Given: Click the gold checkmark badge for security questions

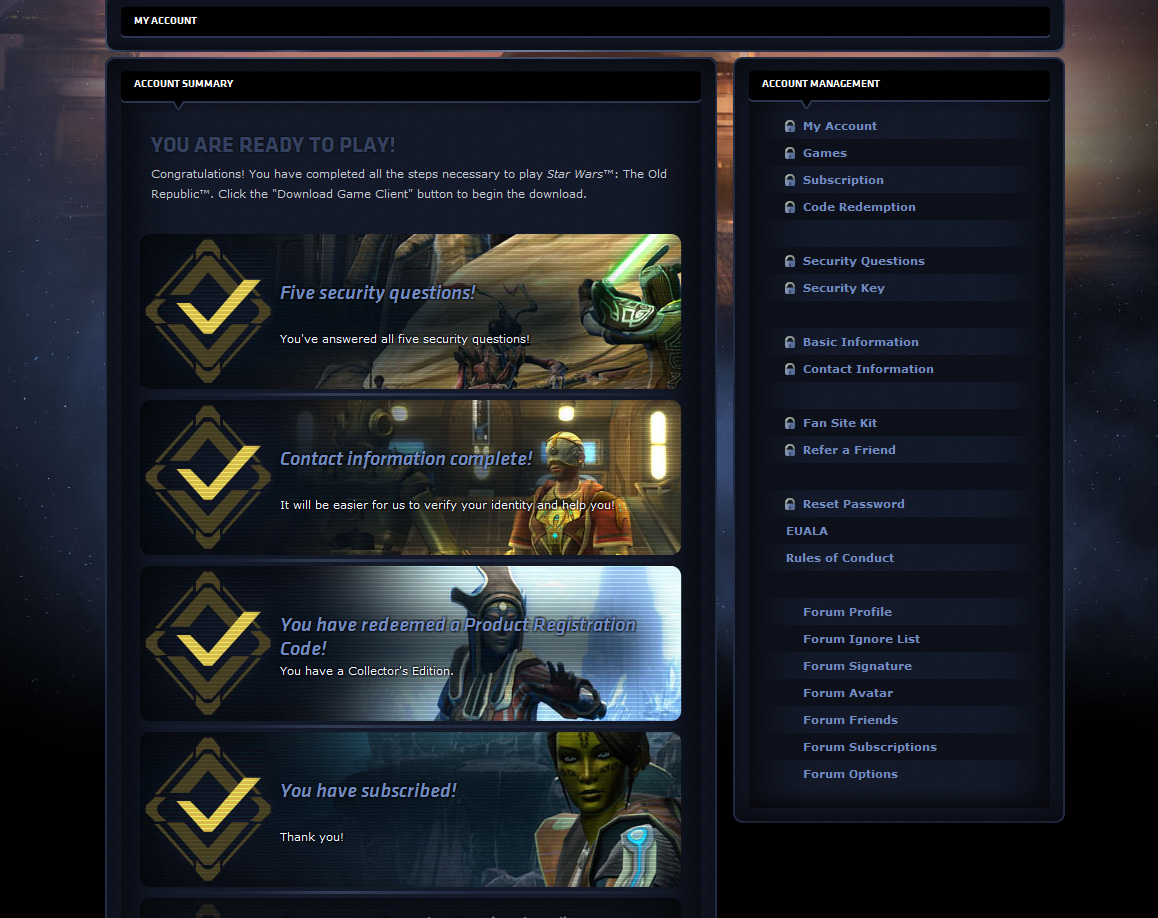Looking at the screenshot, I should (208, 311).
